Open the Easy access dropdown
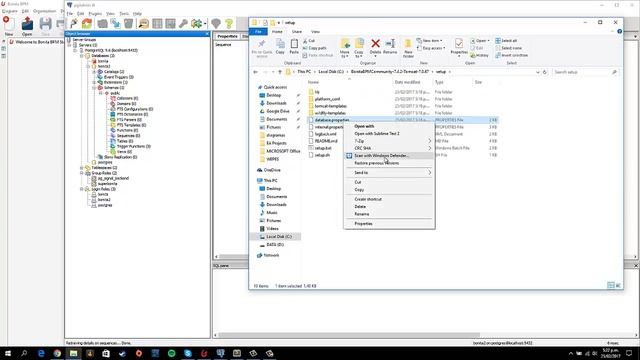Screen dimensions: 640x360 click(x=431, y=48)
